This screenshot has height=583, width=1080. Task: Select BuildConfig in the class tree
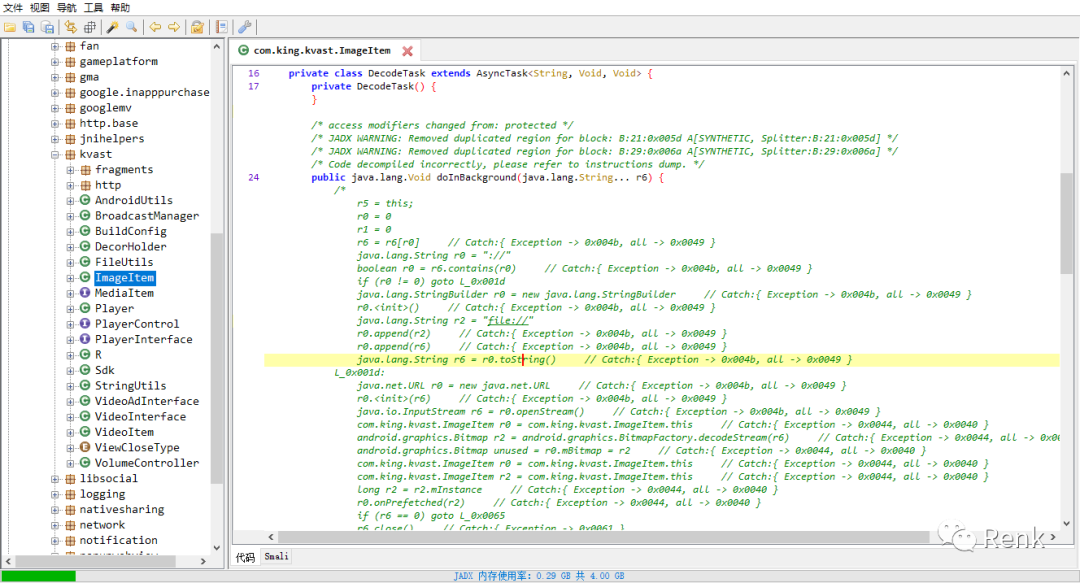(131, 231)
